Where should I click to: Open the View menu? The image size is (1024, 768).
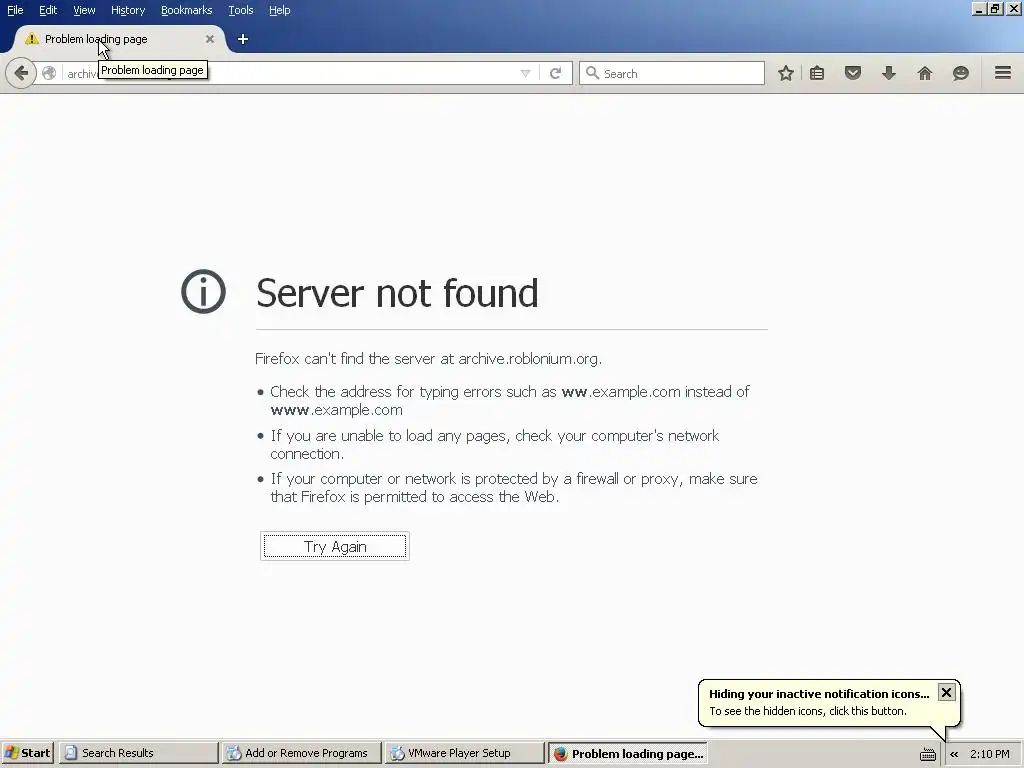(x=84, y=10)
